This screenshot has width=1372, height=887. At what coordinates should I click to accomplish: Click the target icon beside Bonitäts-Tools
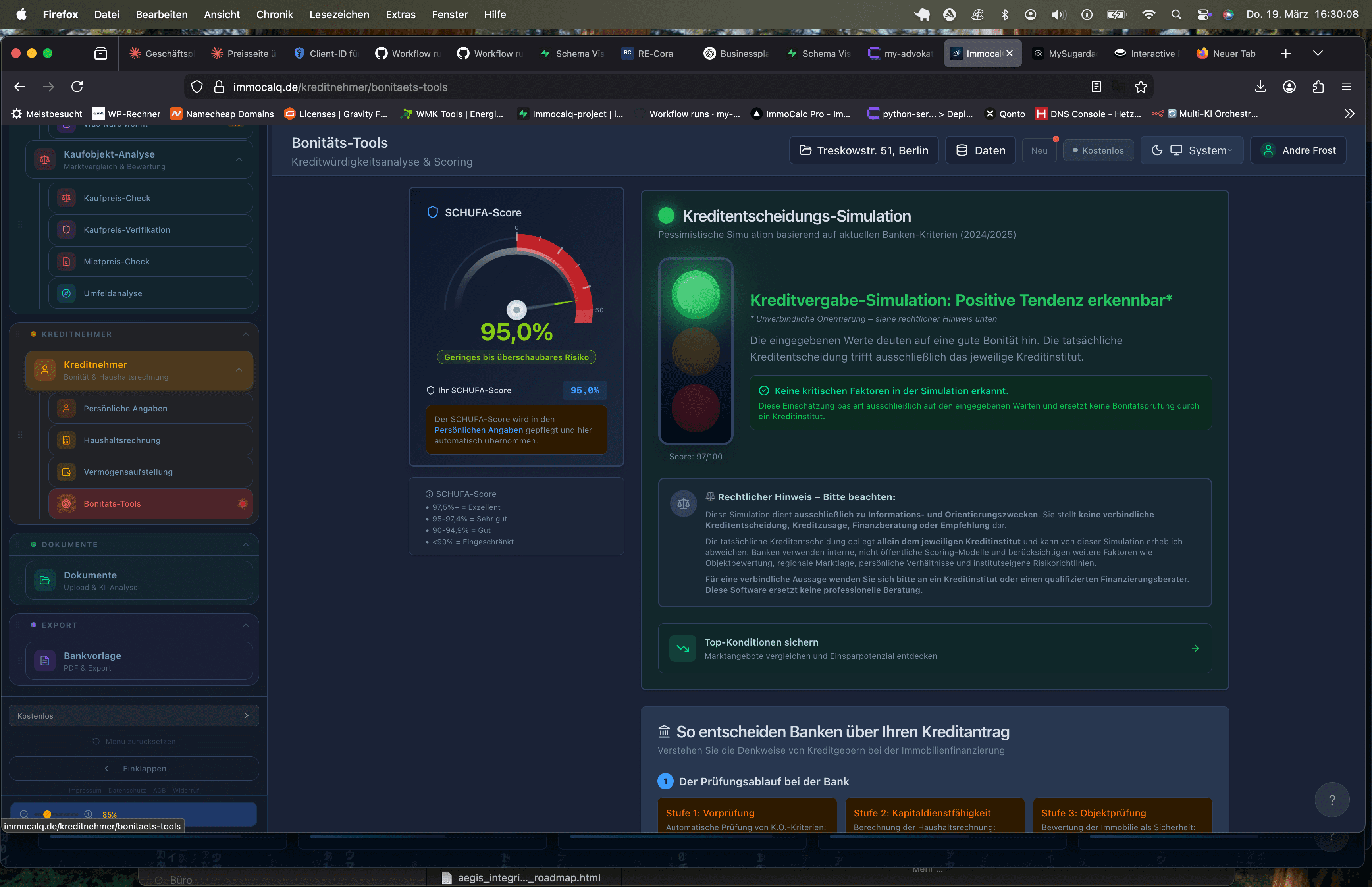click(66, 503)
